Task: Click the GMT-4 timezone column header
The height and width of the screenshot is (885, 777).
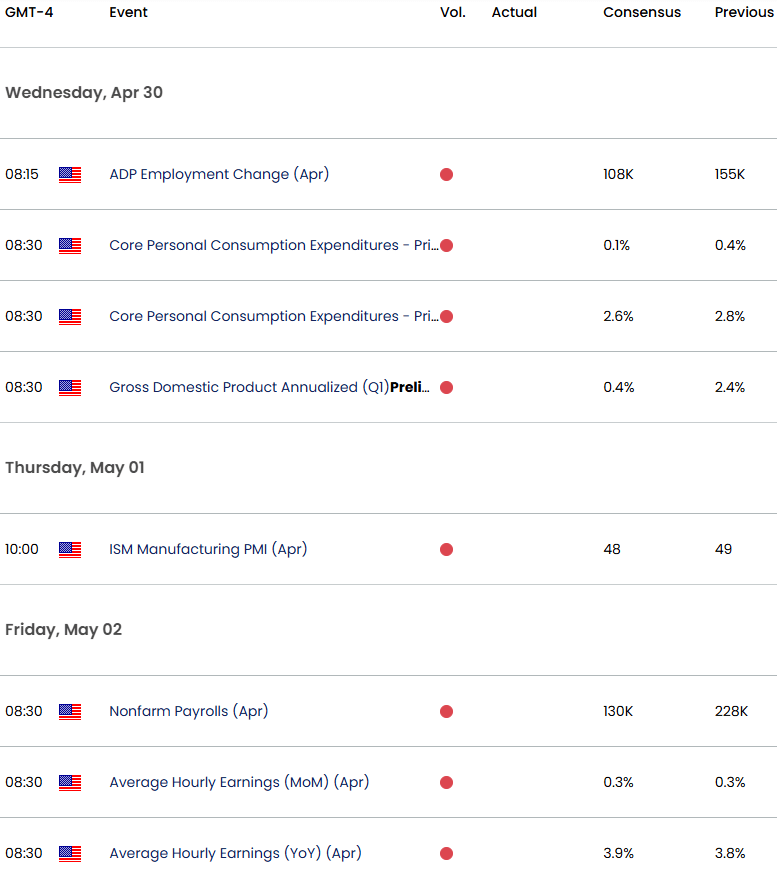Action: (29, 12)
